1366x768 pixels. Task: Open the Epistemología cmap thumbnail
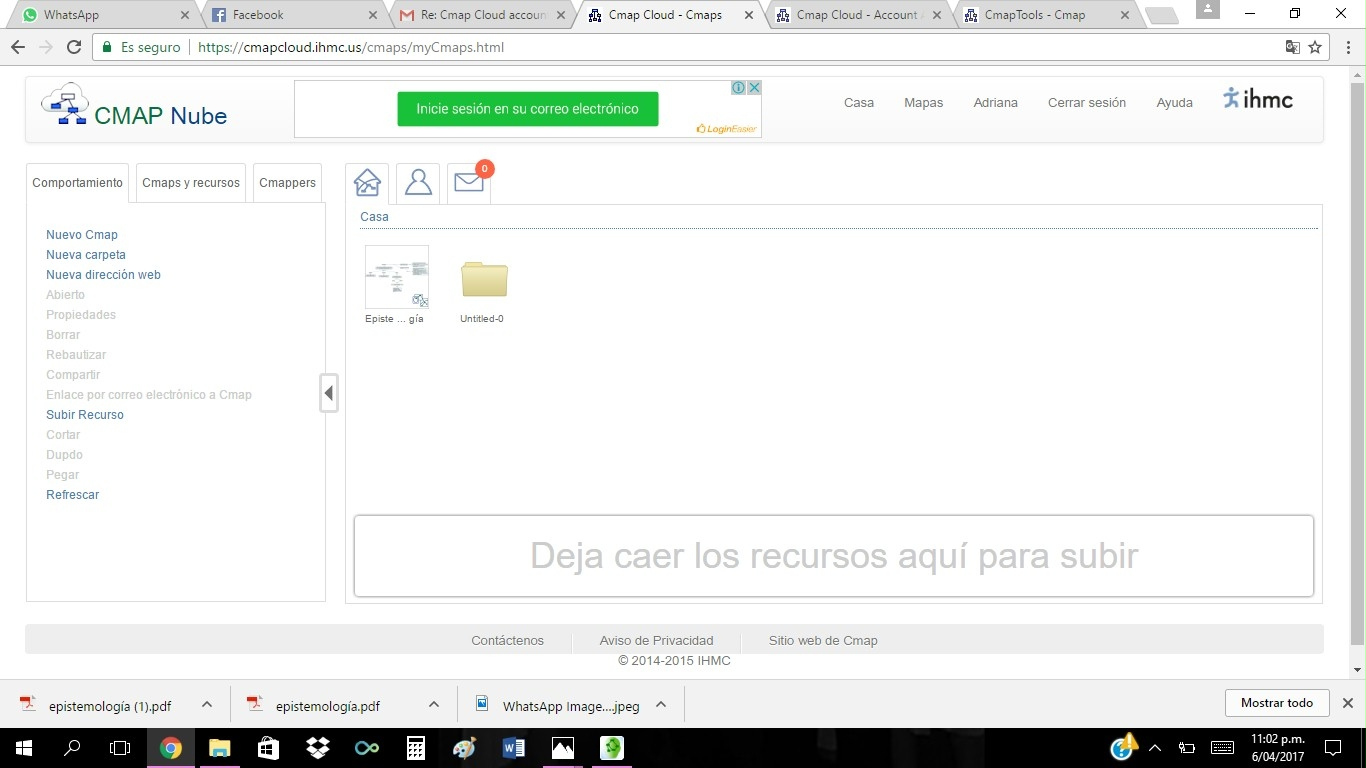pyautogui.click(x=397, y=277)
